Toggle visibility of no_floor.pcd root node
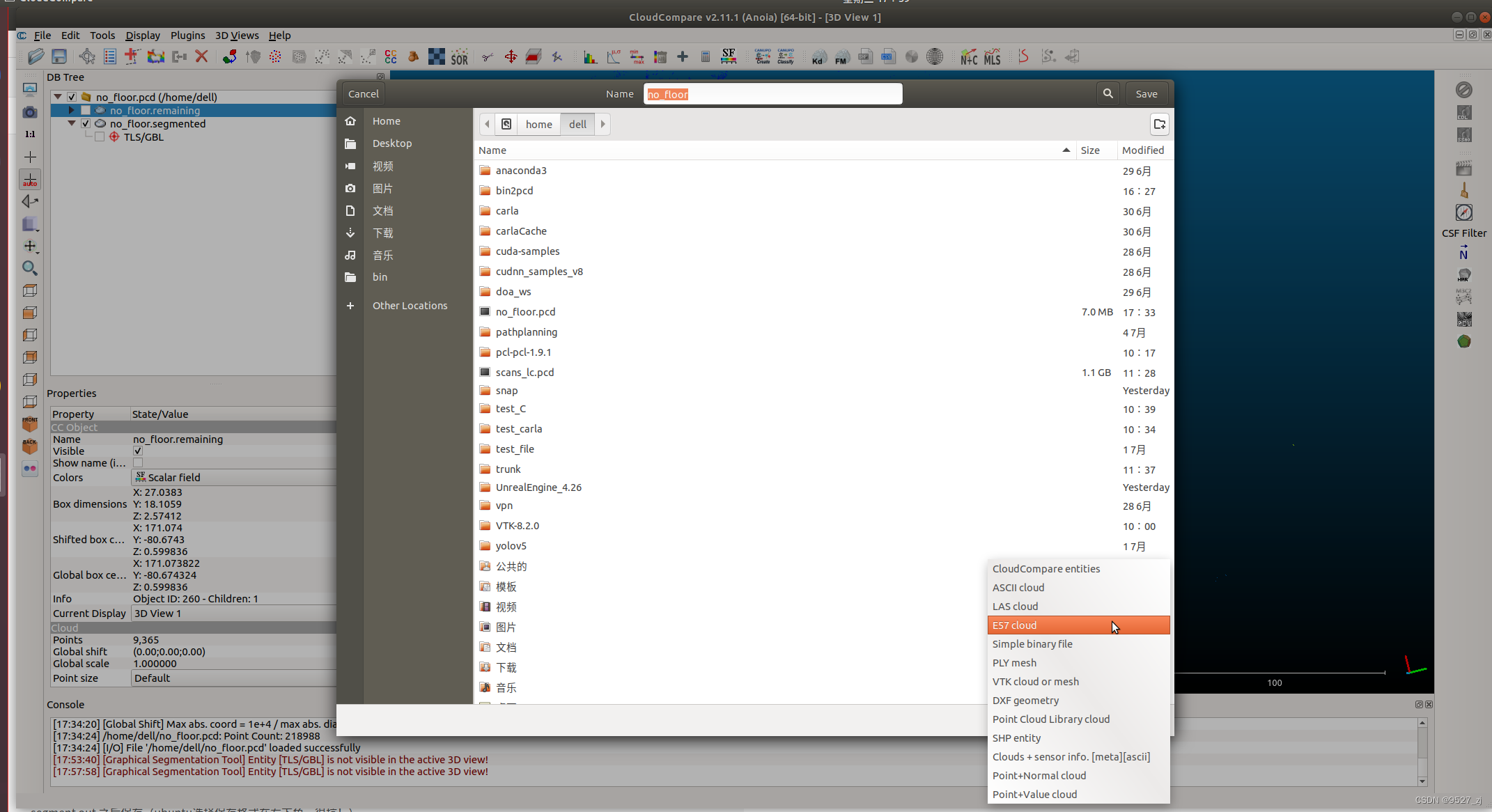Viewport: 1492px width, 812px height. coord(74,96)
